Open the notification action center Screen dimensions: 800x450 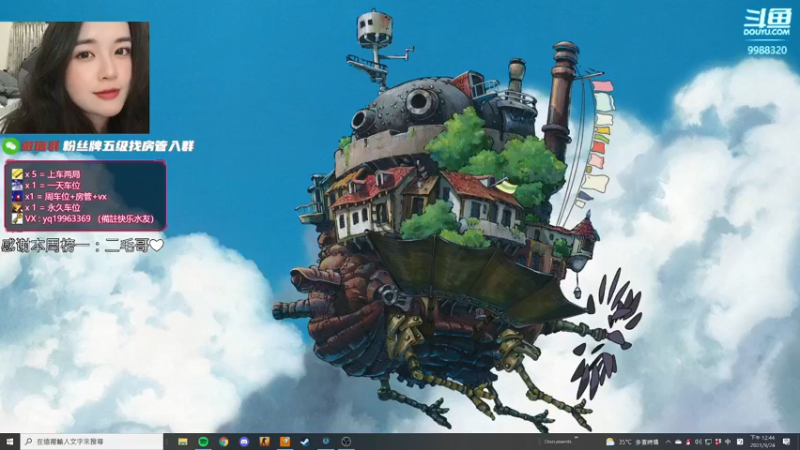point(786,442)
